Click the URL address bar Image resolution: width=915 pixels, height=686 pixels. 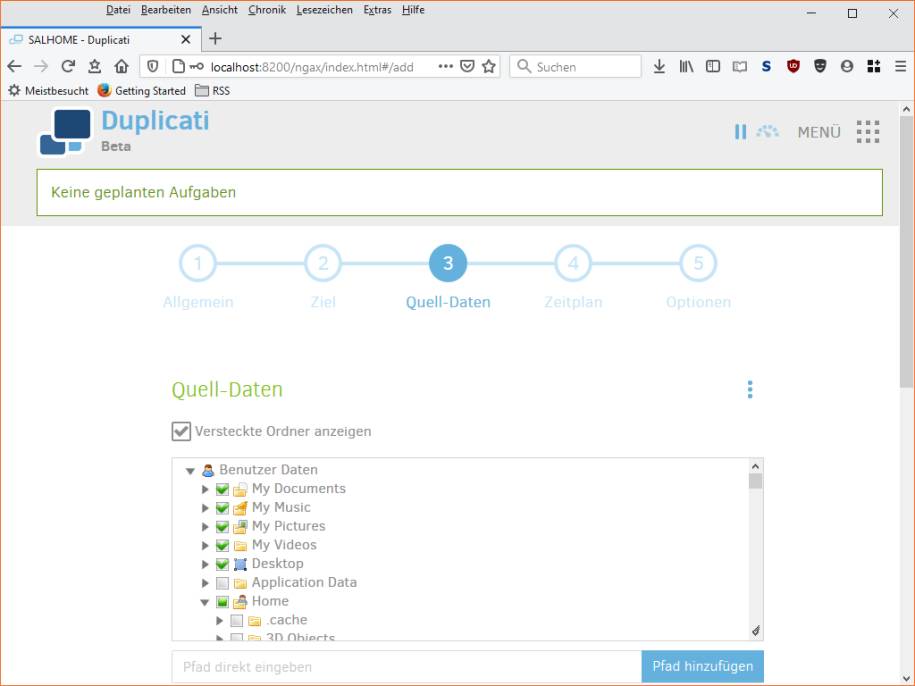click(x=320, y=66)
